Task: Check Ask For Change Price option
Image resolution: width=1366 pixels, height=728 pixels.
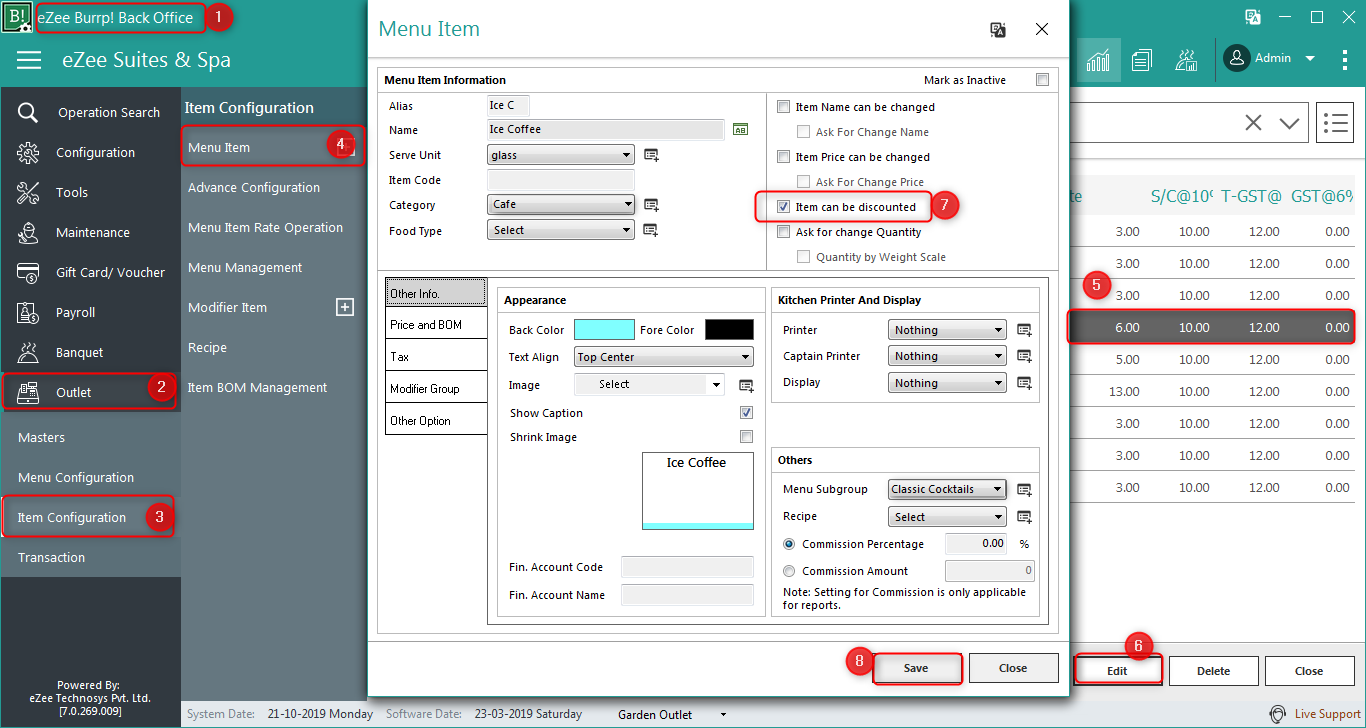Action: (x=804, y=182)
